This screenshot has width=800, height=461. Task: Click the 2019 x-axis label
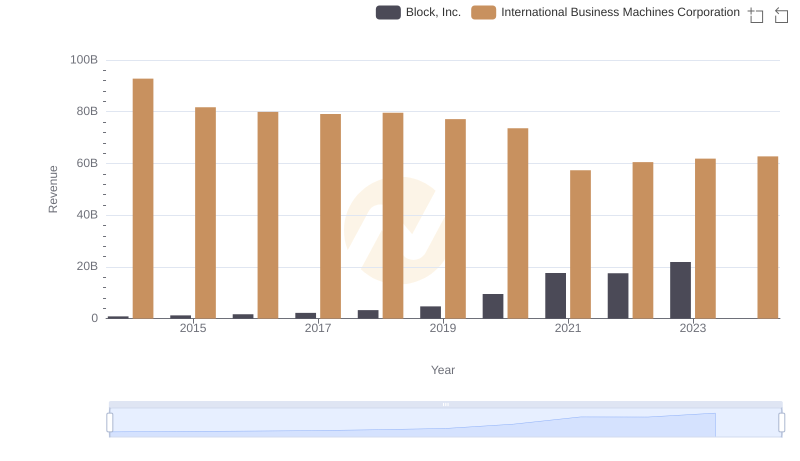click(443, 328)
